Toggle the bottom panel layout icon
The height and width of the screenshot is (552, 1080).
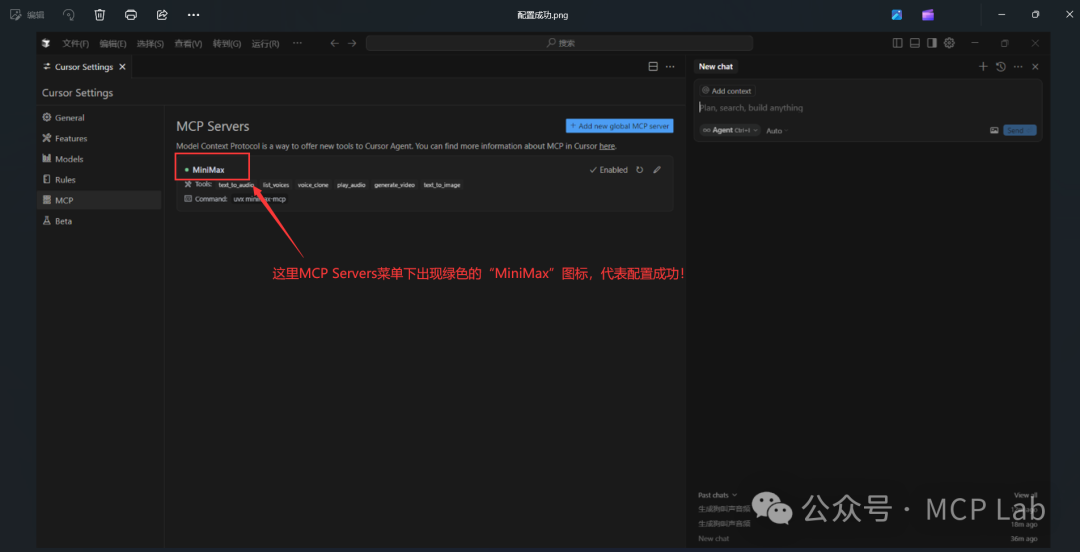coord(915,43)
